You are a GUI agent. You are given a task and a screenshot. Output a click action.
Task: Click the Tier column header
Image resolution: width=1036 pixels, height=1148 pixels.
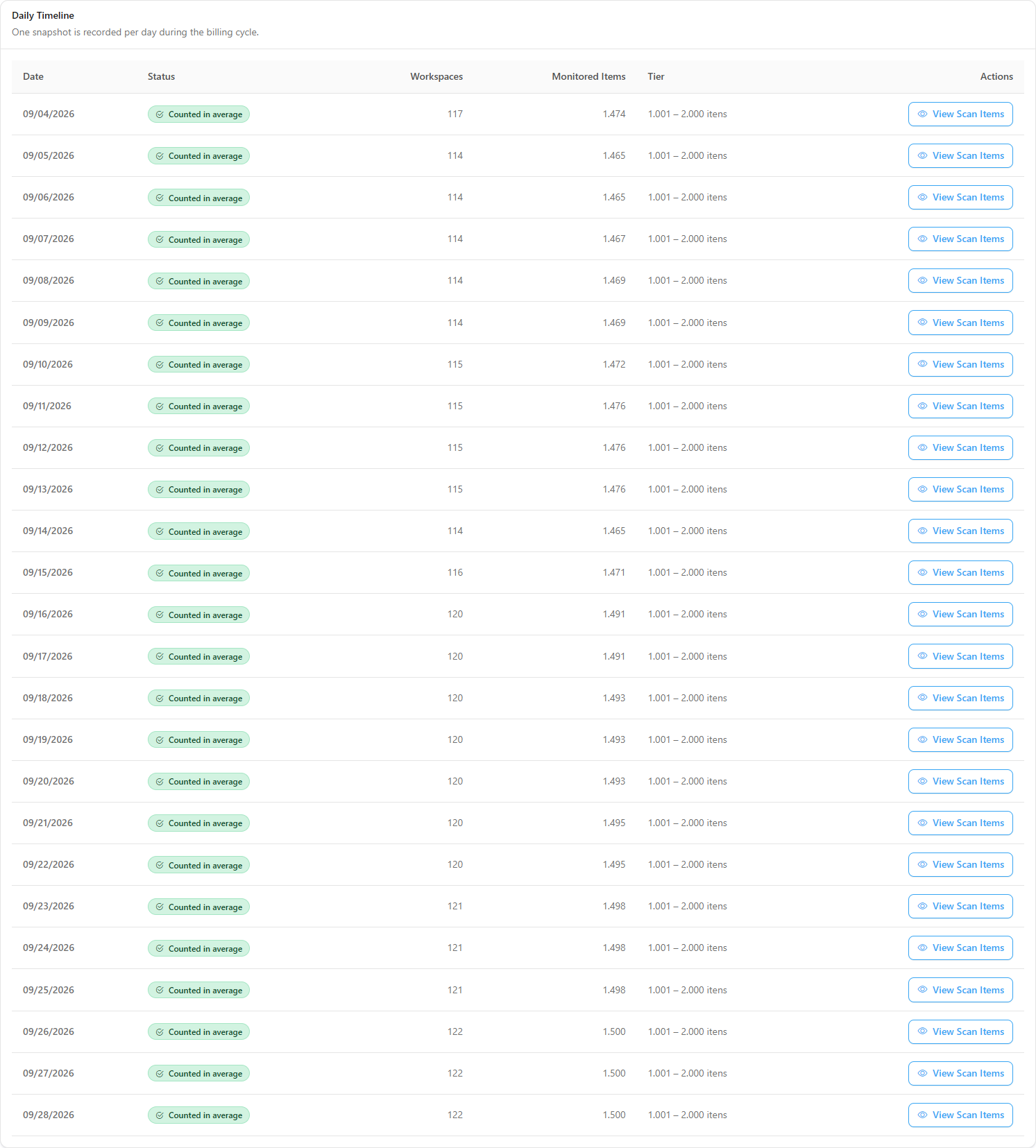click(656, 76)
